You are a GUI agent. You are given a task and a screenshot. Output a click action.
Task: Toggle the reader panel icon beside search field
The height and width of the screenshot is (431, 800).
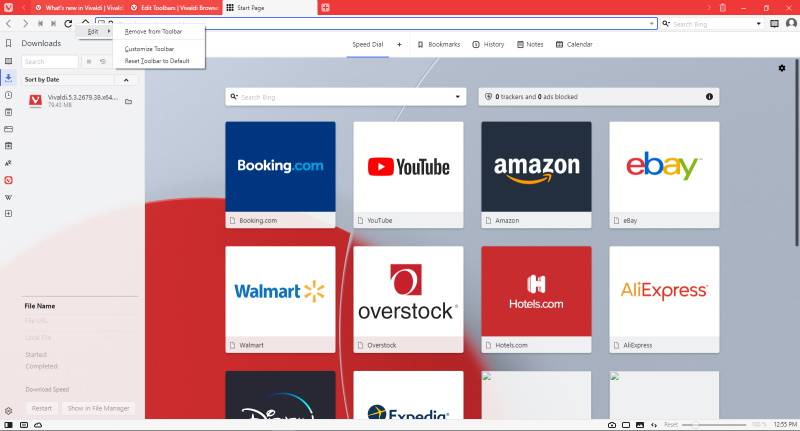tap(774, 23)
